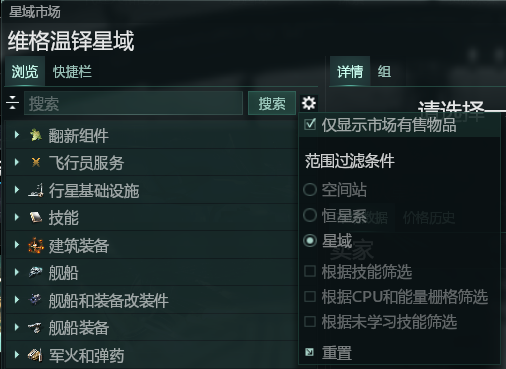Uncheck 仅显示市场有售物品 checkbox
The width and height of the screenshot is (506, 369).
(x=310, y=124)
